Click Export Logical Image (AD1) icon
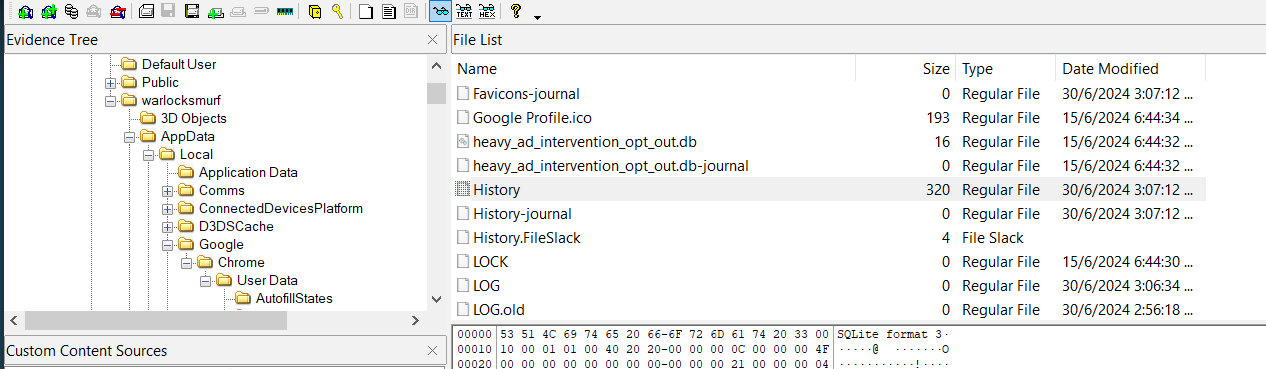The height and width of the screenshot is (369, 1266). click(x=192, y=12)
